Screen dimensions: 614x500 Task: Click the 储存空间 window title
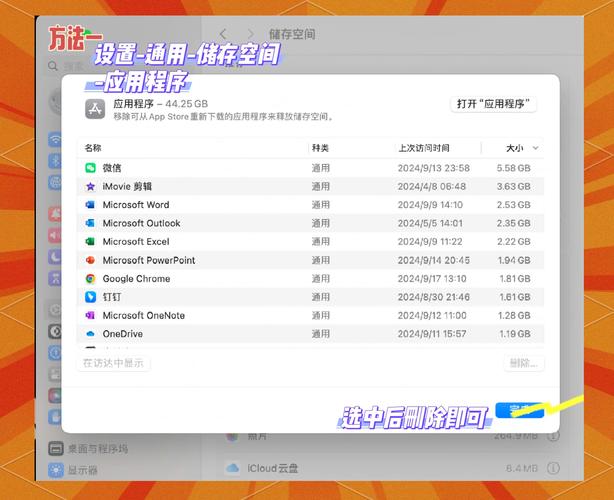(x=292, y=34)
